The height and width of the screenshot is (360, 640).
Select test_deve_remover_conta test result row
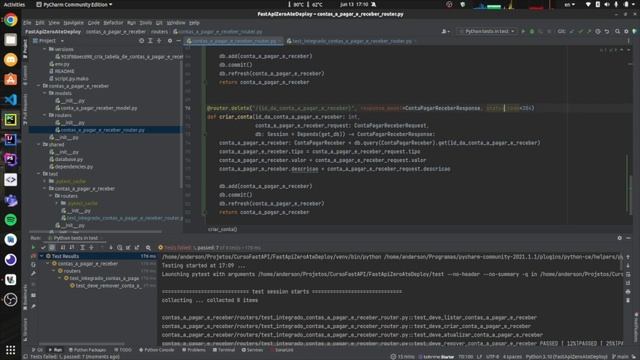[108, 286]
